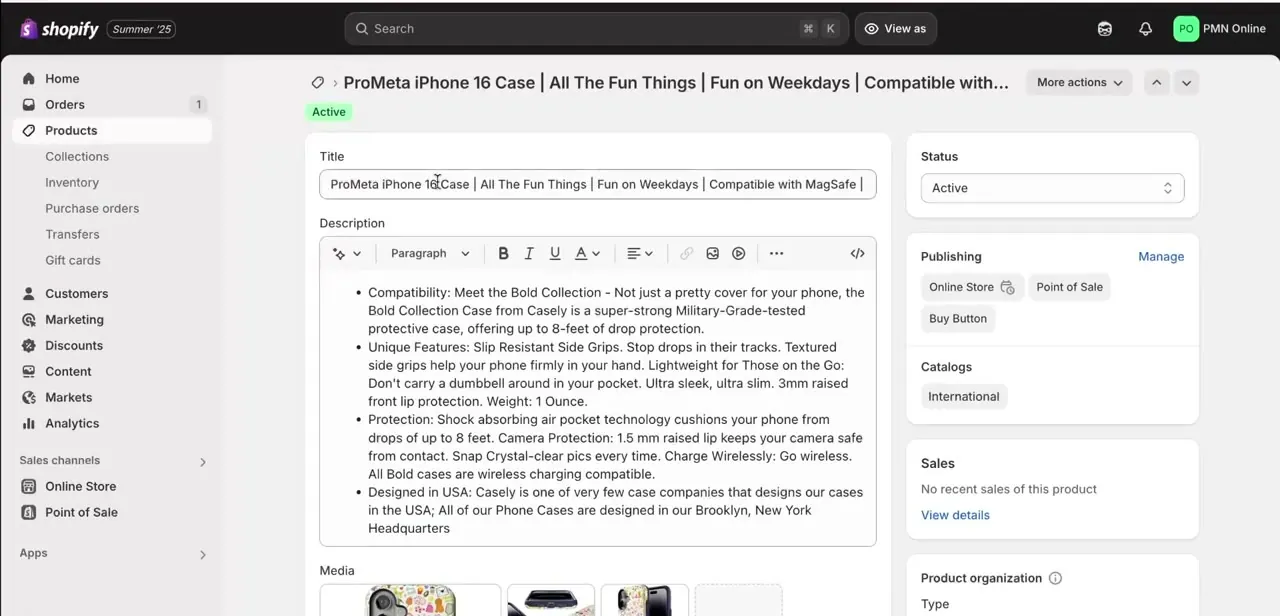Open the notifications bell
1280x616 pixels.
[x=1146, y=29]
